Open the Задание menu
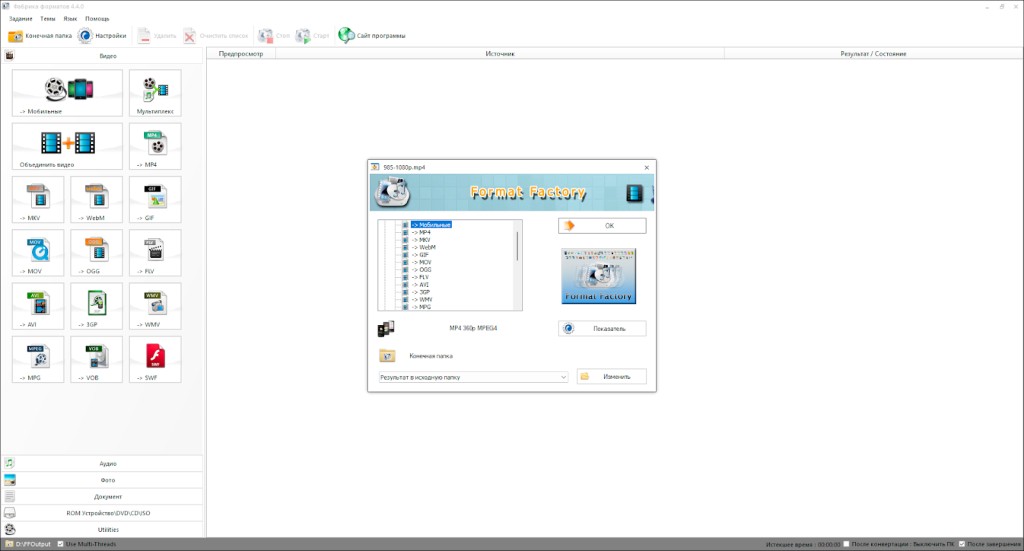 click(x=20, y=19)
